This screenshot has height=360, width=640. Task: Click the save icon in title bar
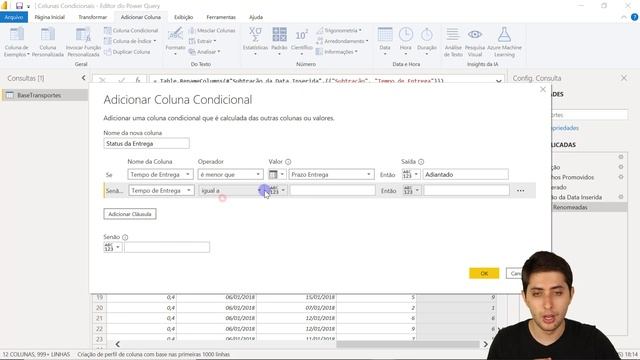[19, 6]
